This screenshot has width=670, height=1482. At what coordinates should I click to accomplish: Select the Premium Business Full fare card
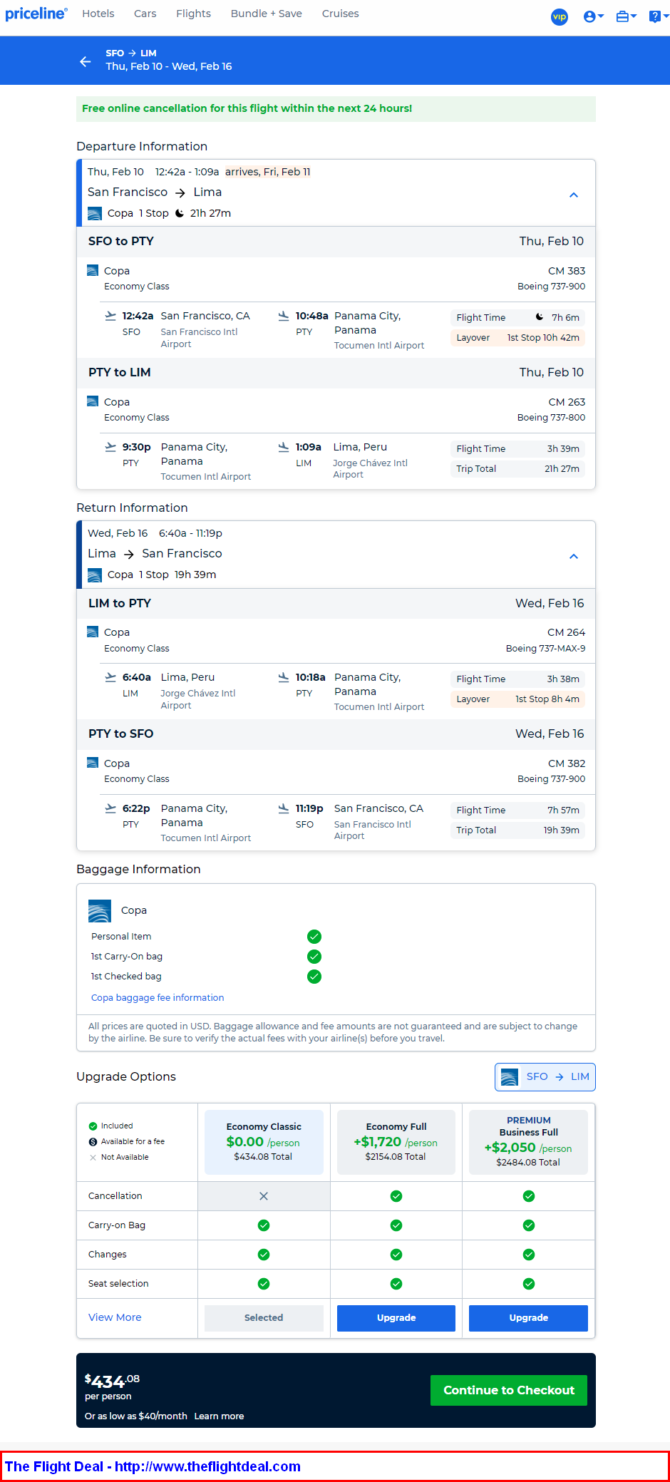pyautogui.click(x=528, y=1142)
